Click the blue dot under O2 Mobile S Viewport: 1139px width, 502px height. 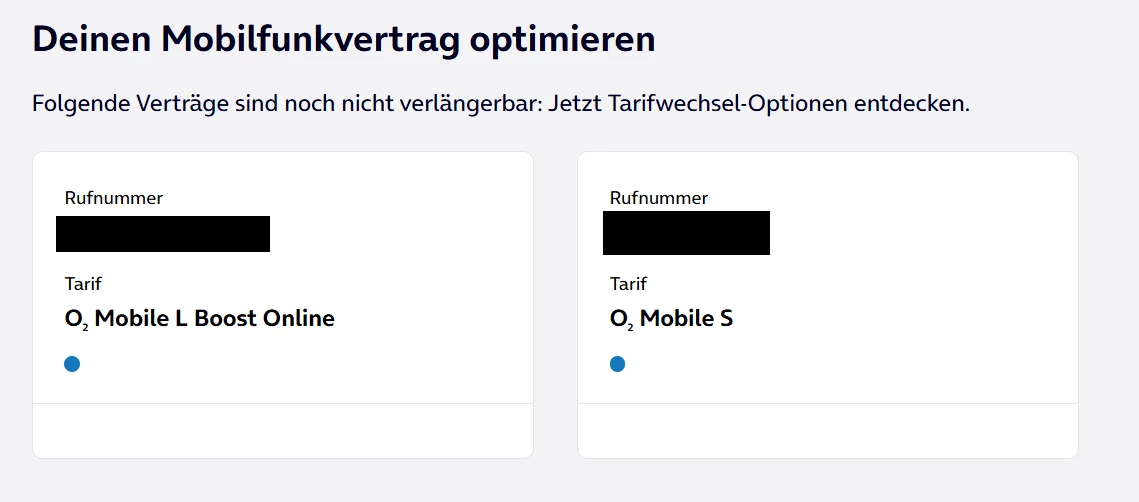tap(617, 364)
